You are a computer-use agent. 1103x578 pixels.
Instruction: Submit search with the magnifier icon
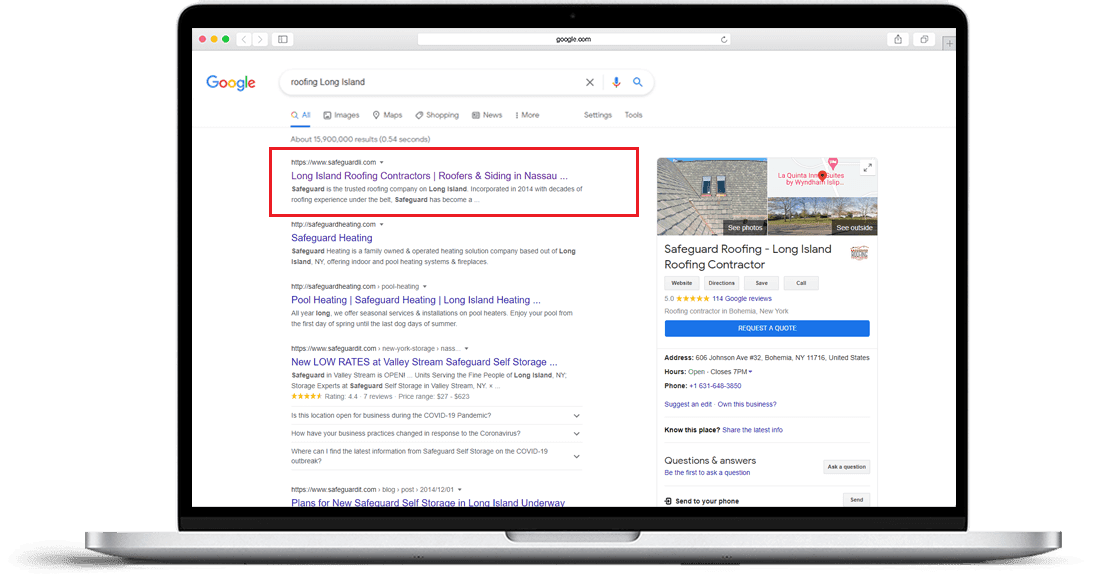[637, 82]
